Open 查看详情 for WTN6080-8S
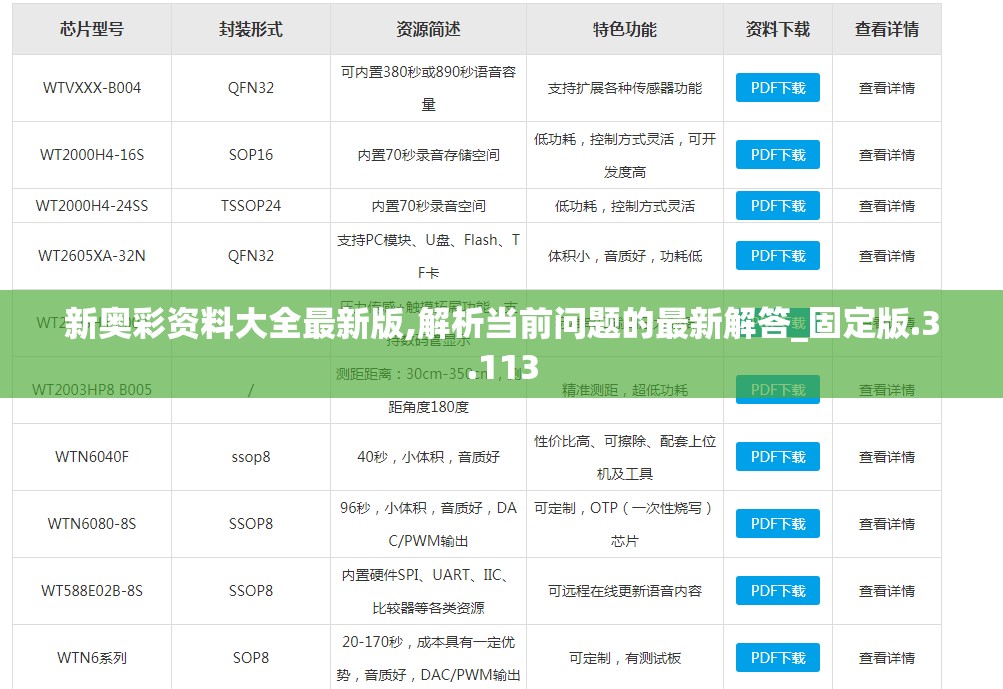1003x689 pixels. [887, 524]
